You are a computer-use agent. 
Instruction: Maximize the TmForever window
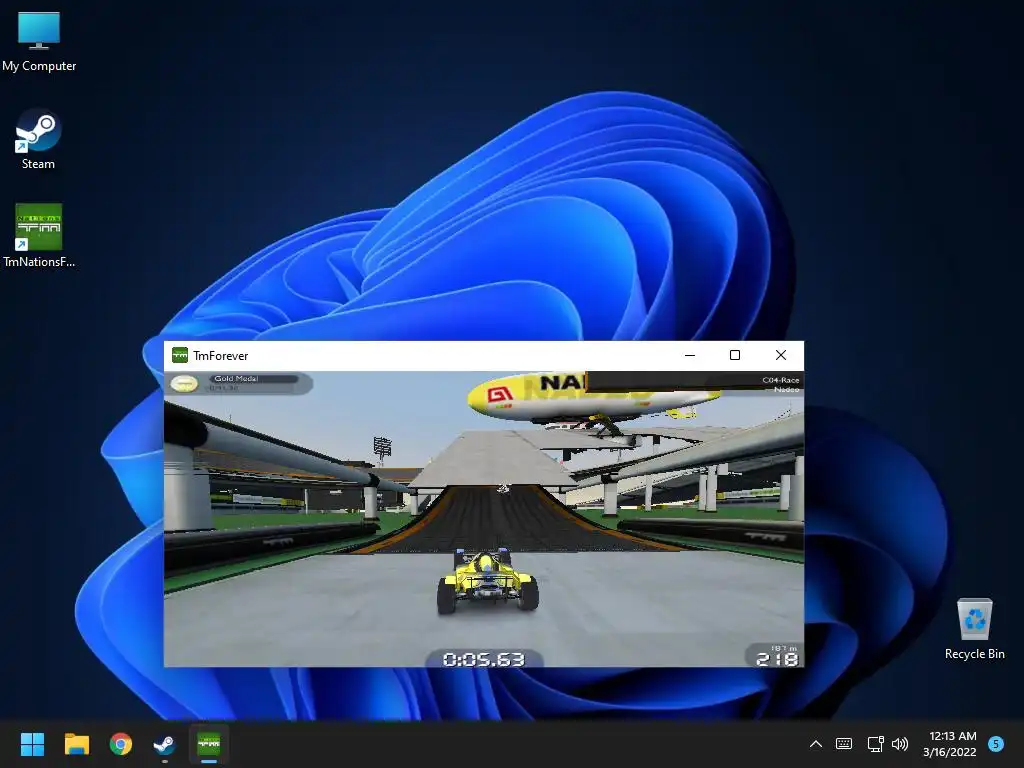[735, 355]
